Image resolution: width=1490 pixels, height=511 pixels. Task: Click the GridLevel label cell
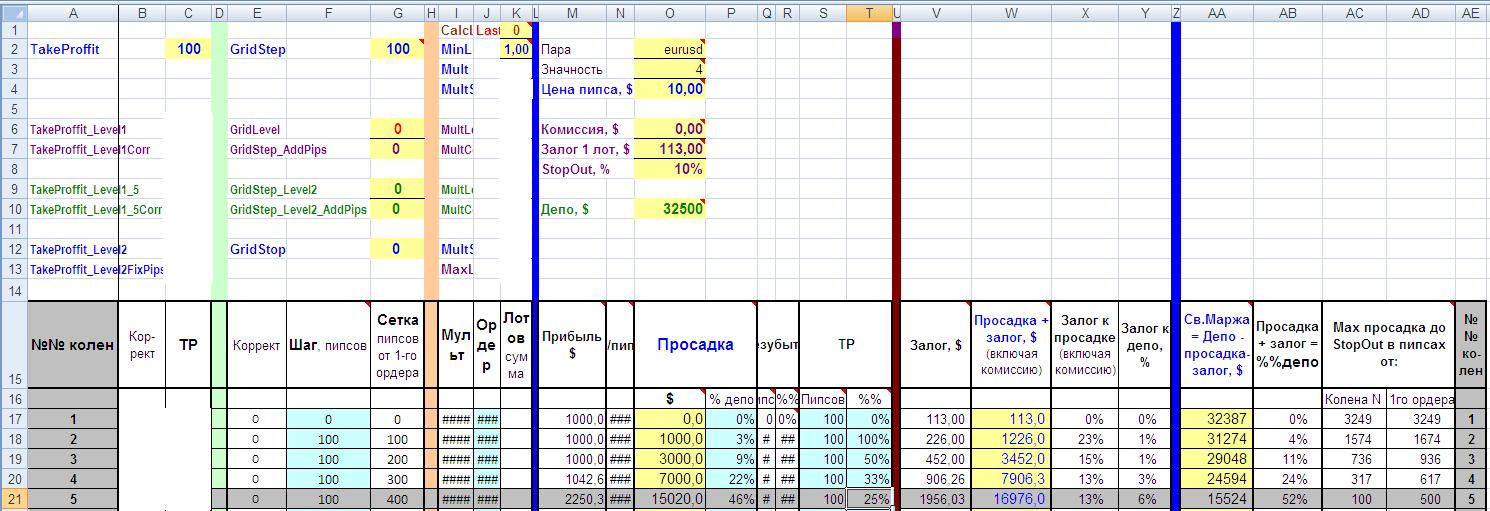pos(257,129)
